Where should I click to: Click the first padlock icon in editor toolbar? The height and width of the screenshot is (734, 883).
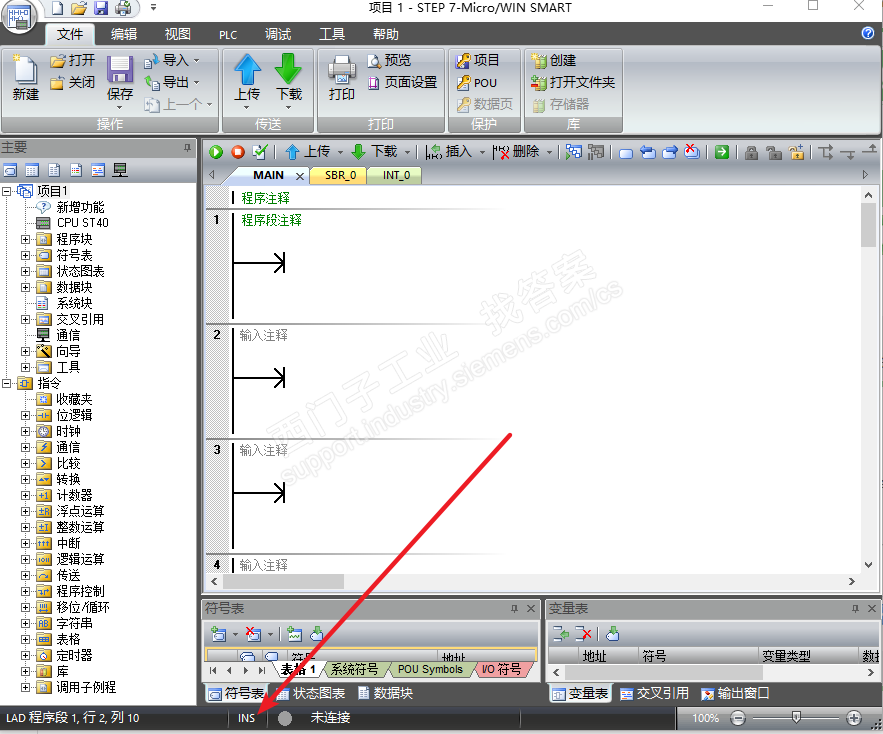pos(751,153)
